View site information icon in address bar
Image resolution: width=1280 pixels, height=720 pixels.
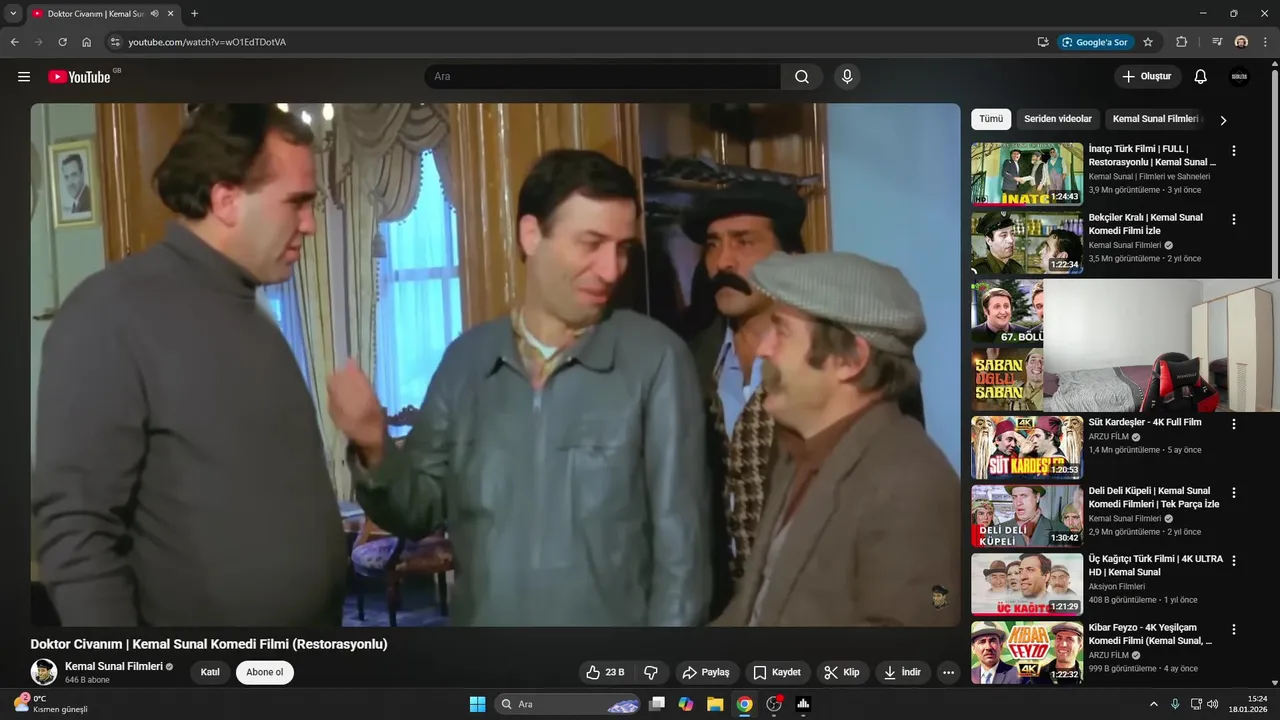(114, 42)
